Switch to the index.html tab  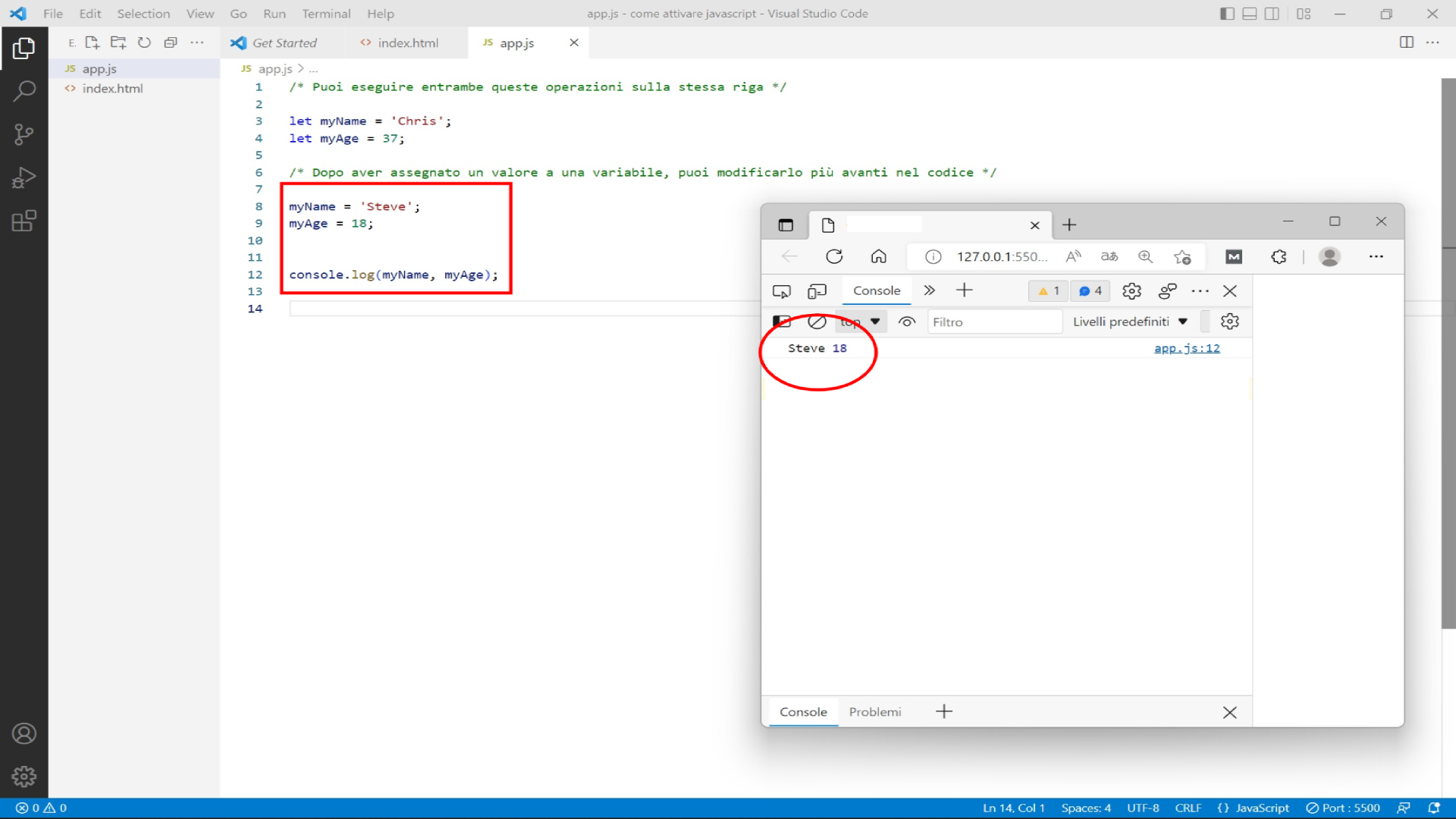pyautogui.click(x=408, y=42)
